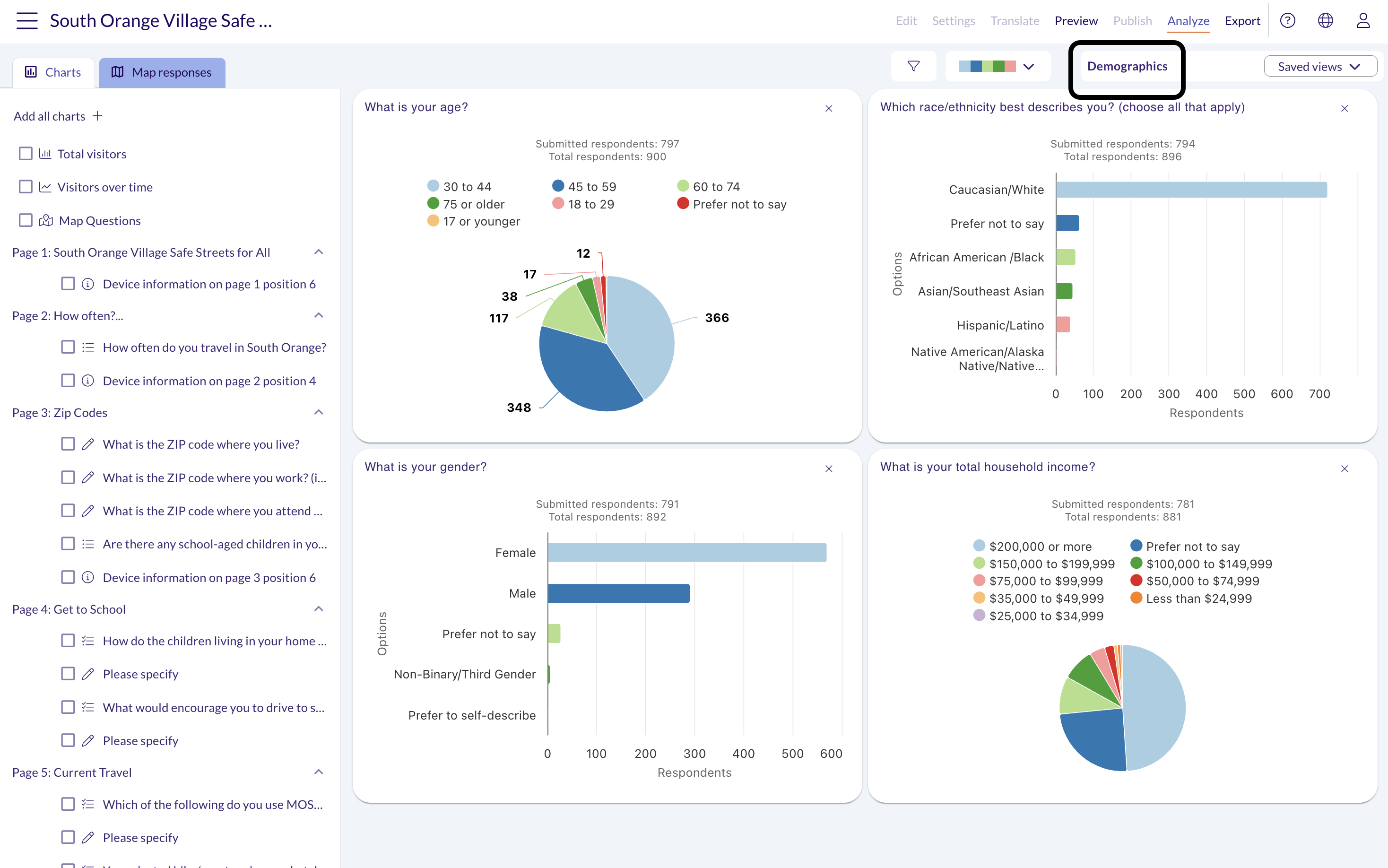
Task: Enable 'Device information on page 1 position 6' checkbox
Action: [68, 284]
